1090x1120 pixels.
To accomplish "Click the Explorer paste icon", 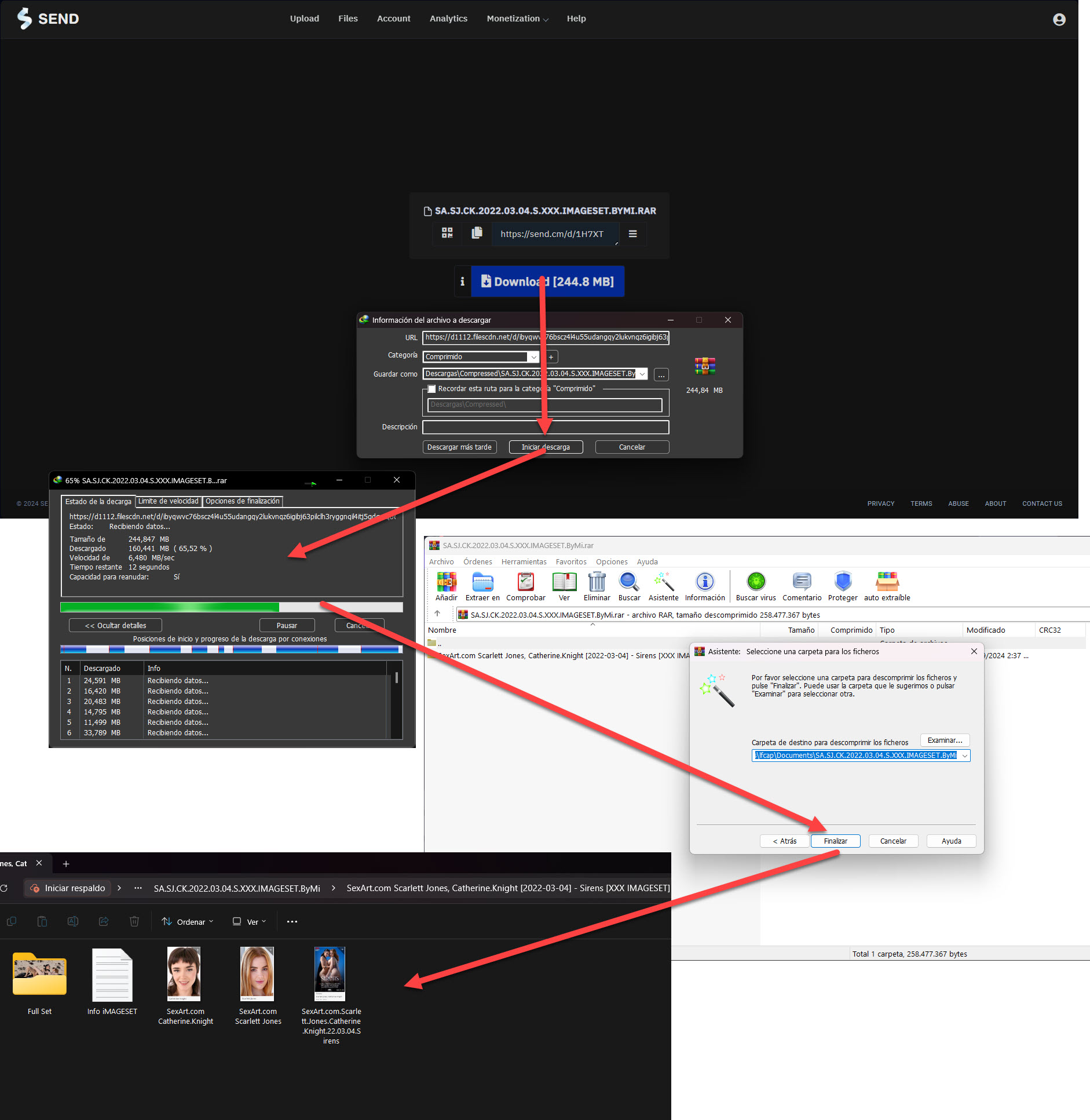I will [x=42, y=921].
